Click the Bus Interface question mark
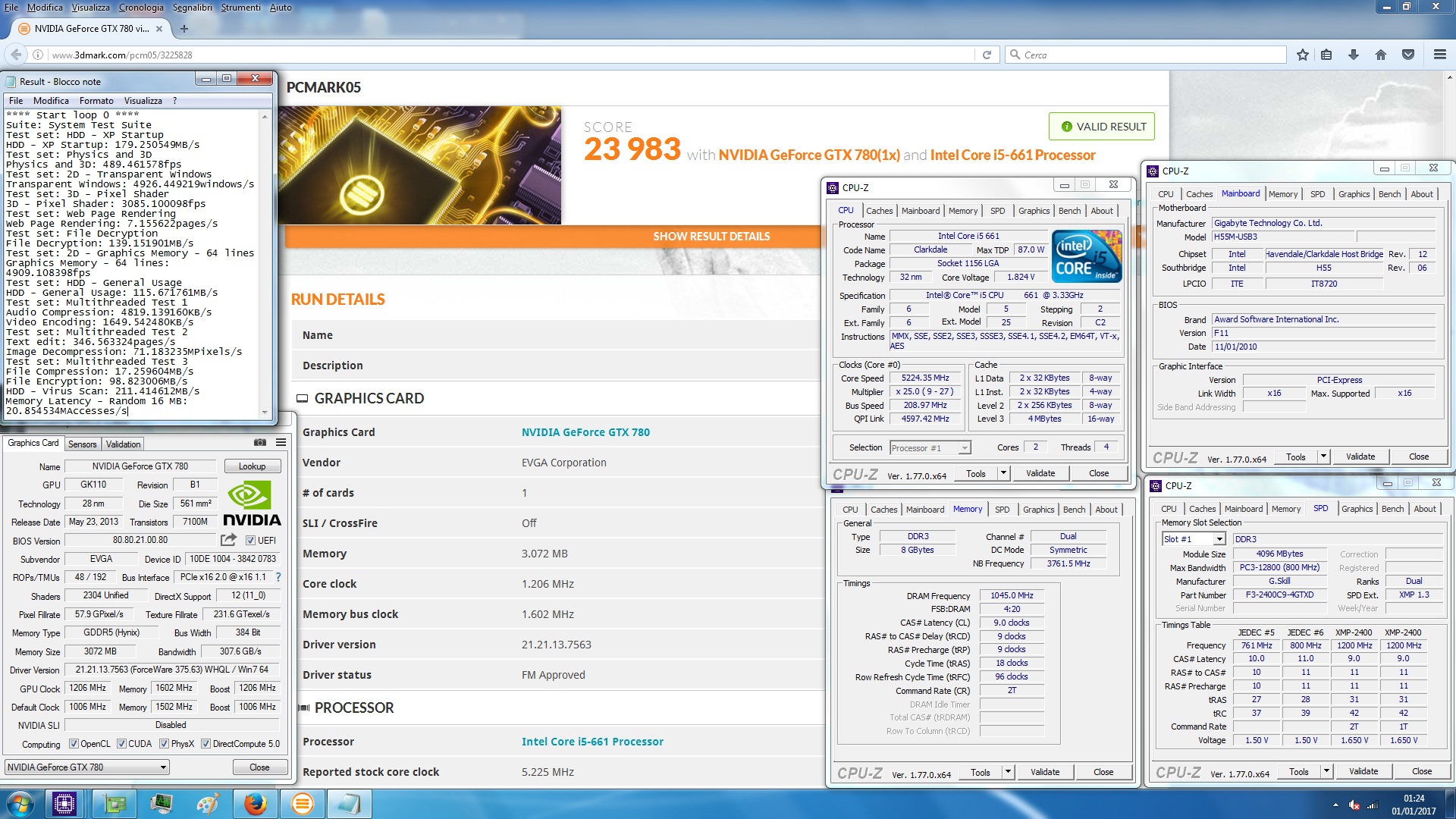This screenshot has width=1456, height=819. [x=278, y=577]
